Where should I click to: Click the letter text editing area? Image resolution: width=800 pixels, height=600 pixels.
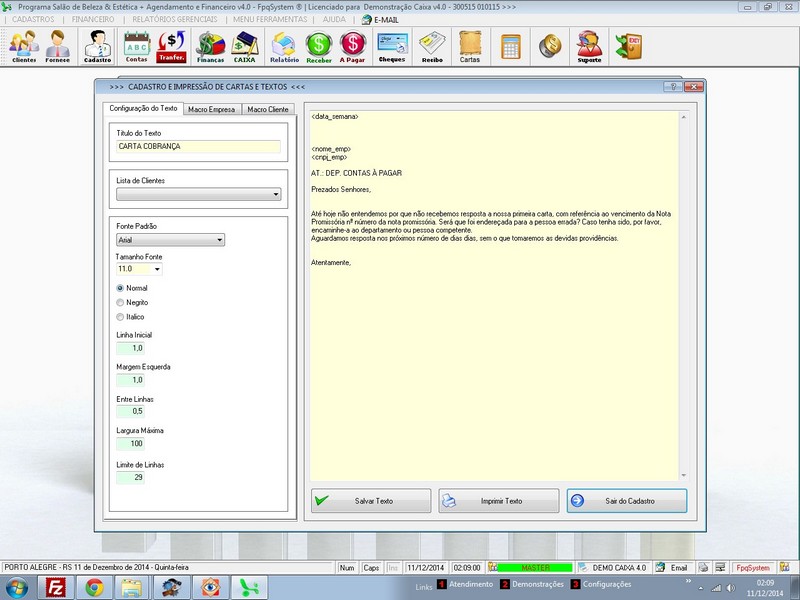(494, 296)
